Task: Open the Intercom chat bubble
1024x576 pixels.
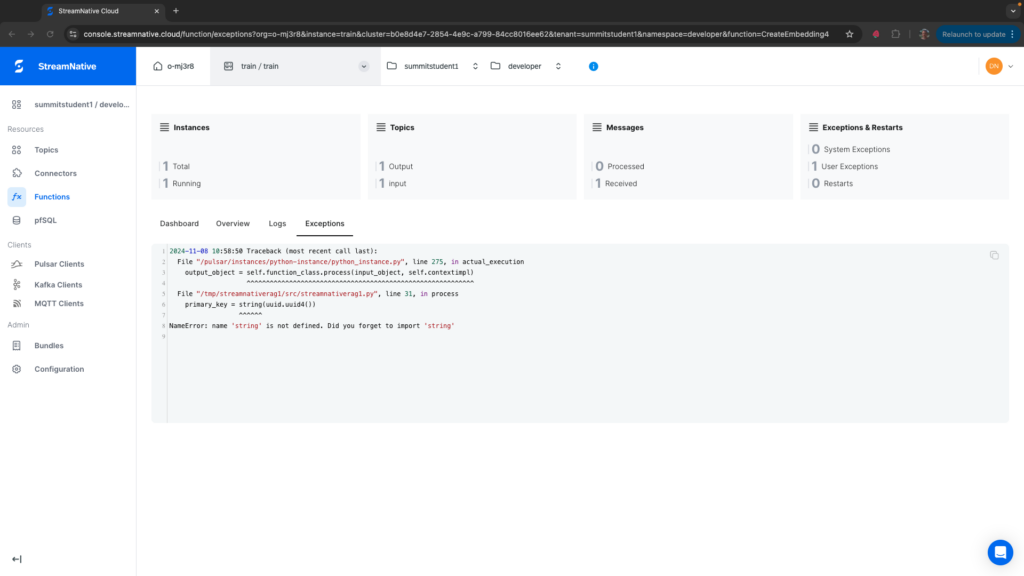Action: click(x=1000, y=552)
